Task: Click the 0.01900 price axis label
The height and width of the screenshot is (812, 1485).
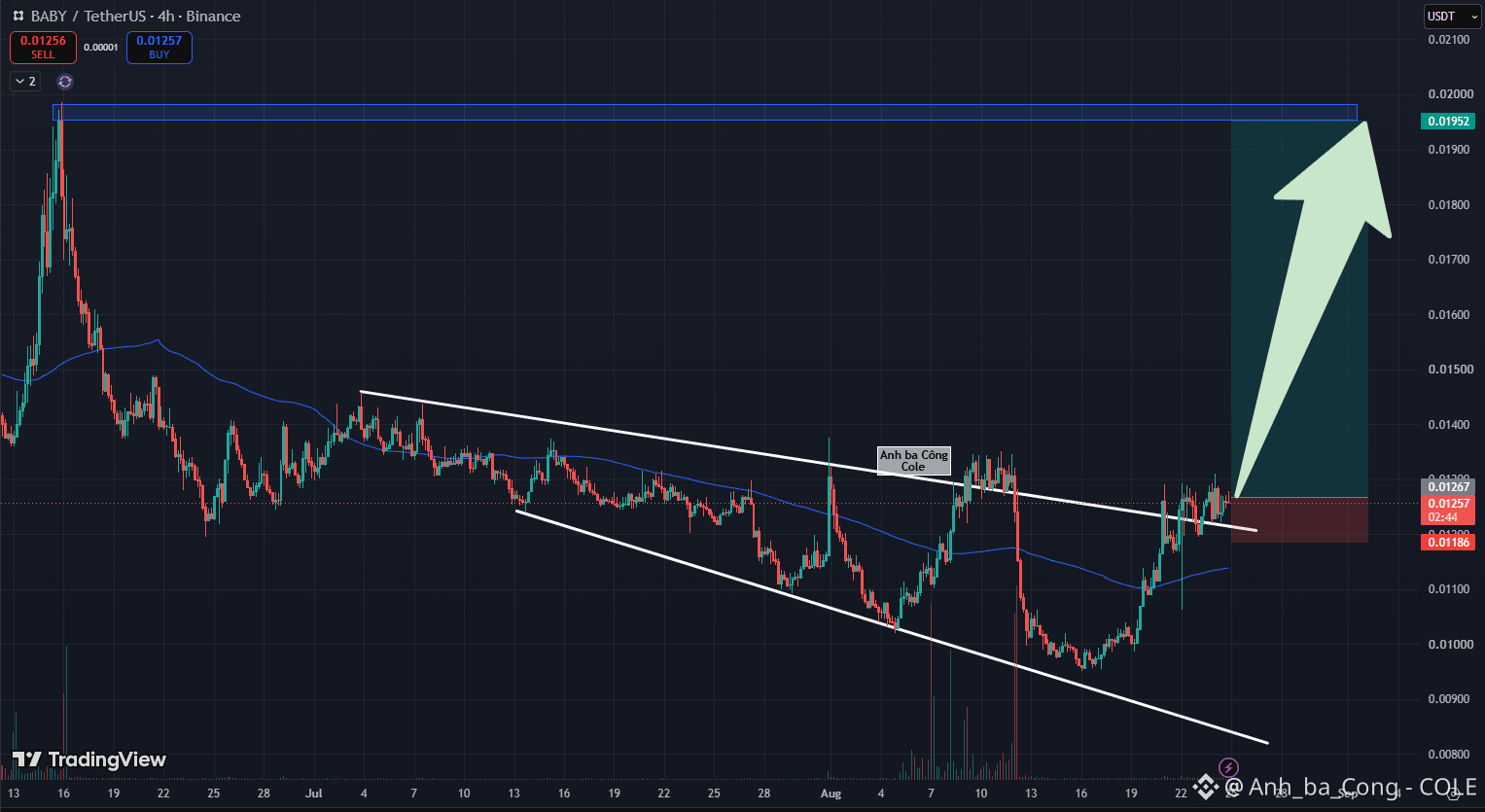Action: click(1448, 150)
